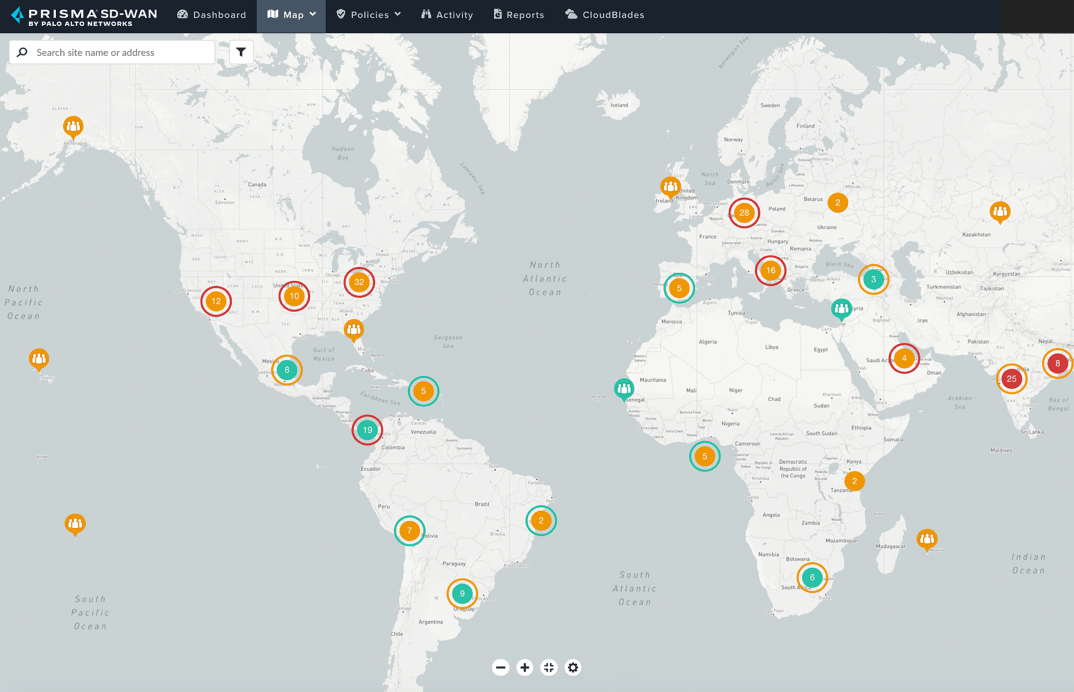Go to the Activity page

447,15
